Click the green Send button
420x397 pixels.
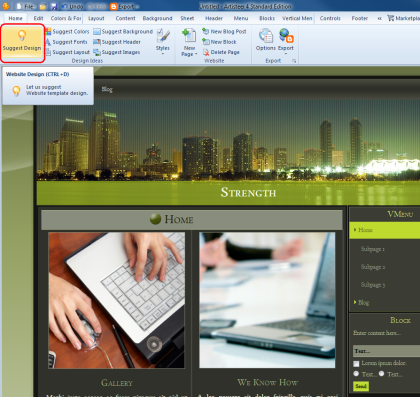361,386
